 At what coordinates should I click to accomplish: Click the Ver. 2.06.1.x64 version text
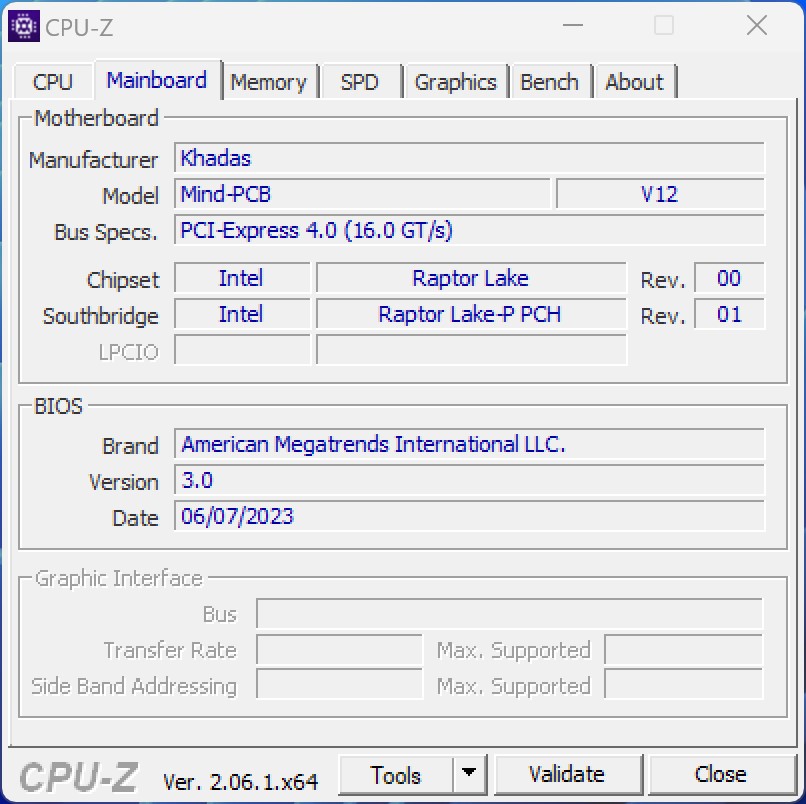241,782
